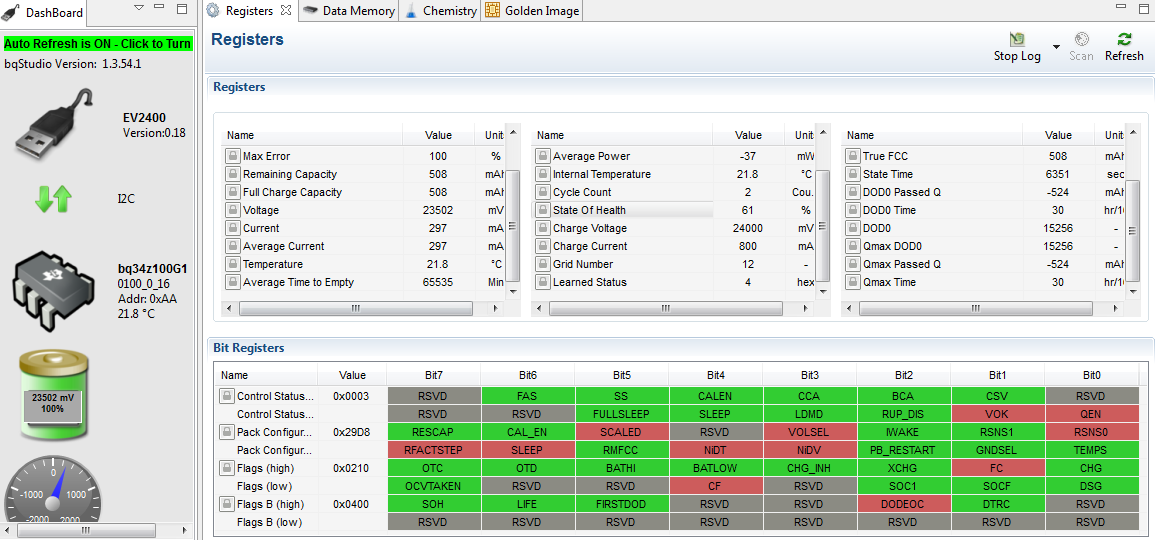Open the DashBoard view menu triangle

click(140, 8)
